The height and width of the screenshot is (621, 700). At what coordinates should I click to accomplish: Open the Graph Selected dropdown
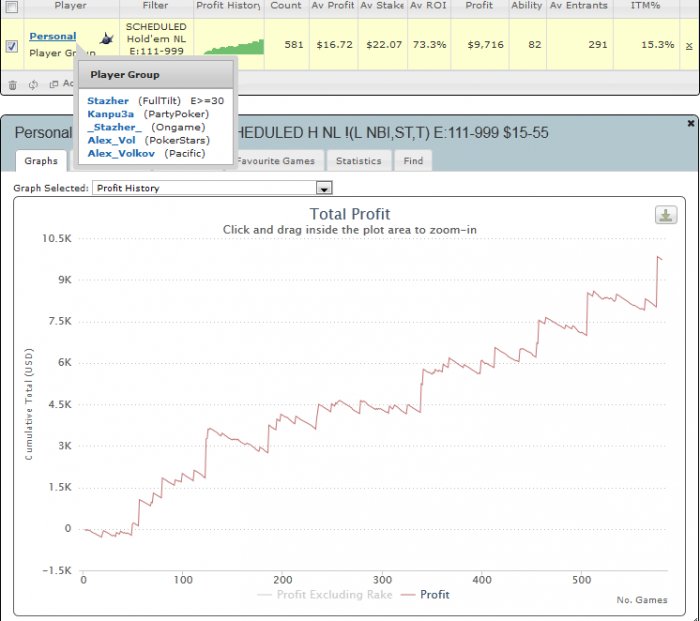(x=323, y=188)
